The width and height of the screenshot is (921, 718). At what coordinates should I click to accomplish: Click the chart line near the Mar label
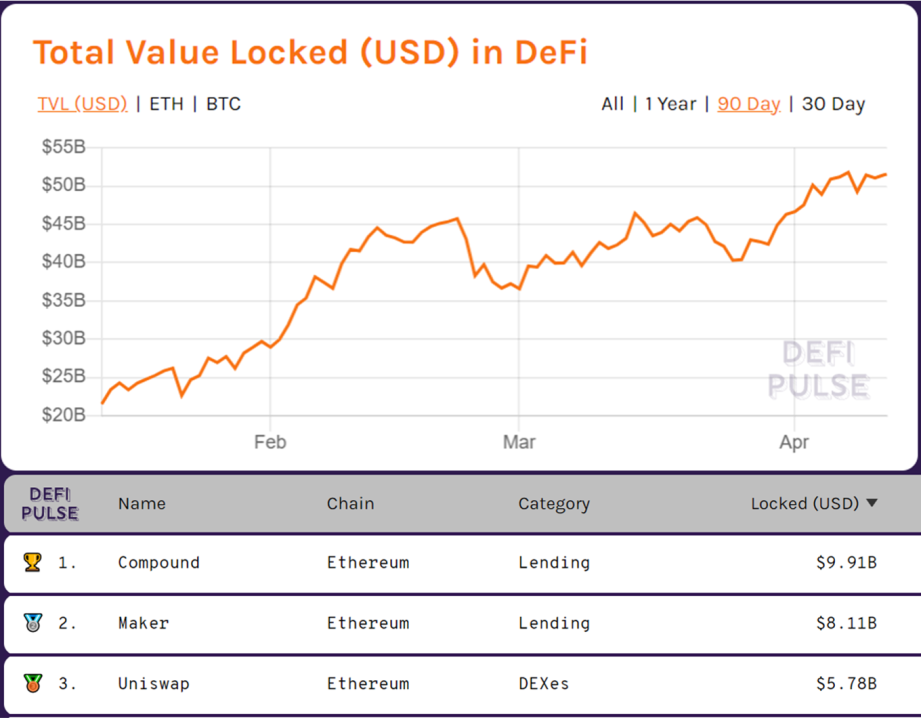[519, 288]
